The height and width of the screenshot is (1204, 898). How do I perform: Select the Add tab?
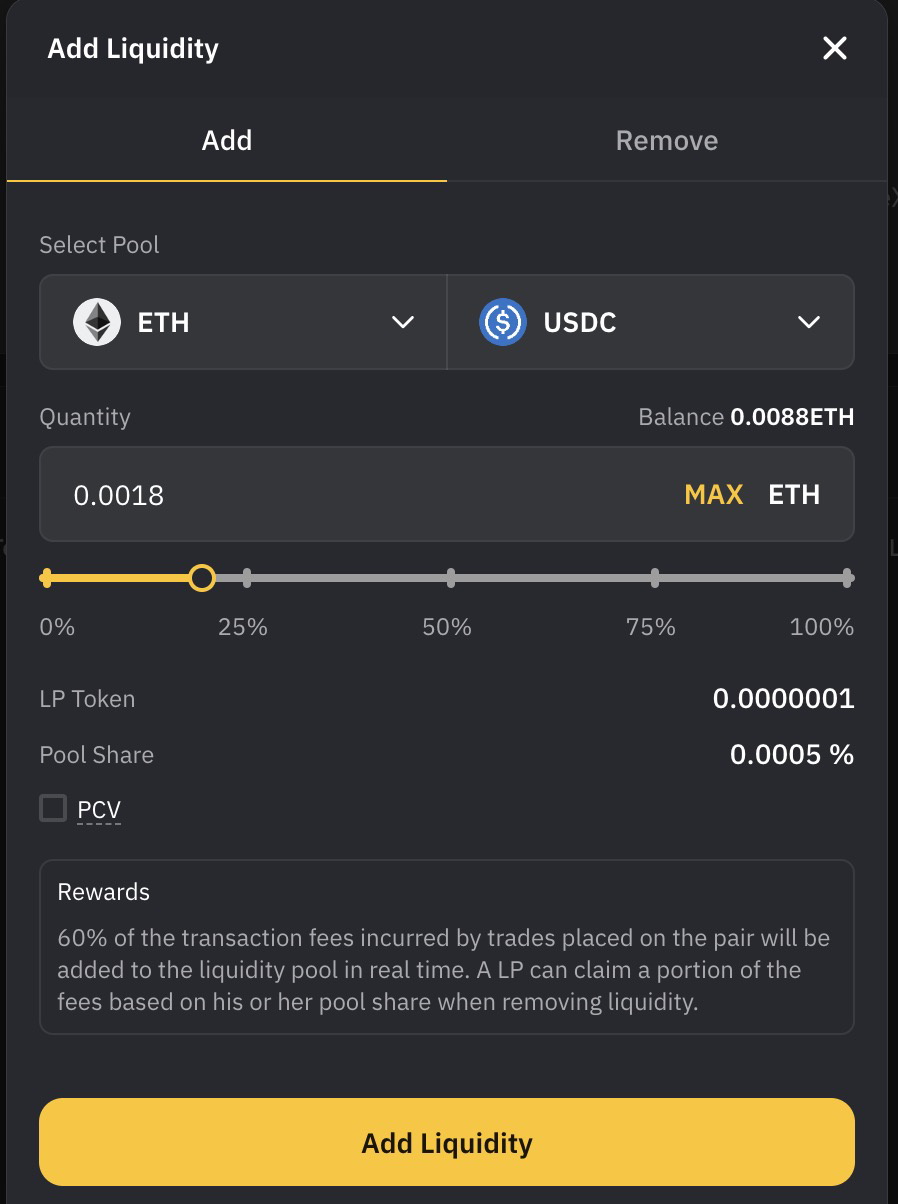(x=227, y=140)
